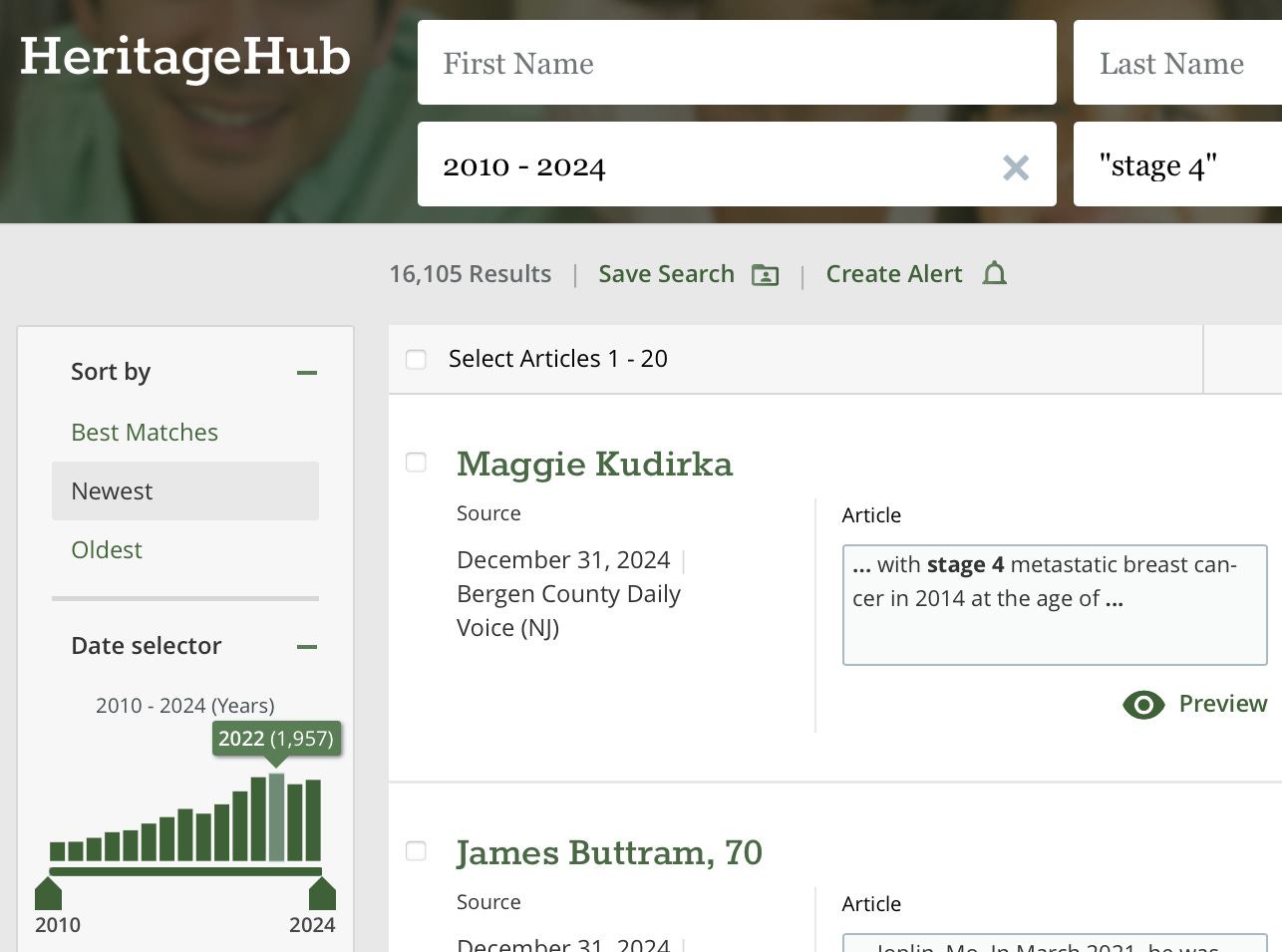Click the 2010 - 2024 (Years) label

[185, 706]
